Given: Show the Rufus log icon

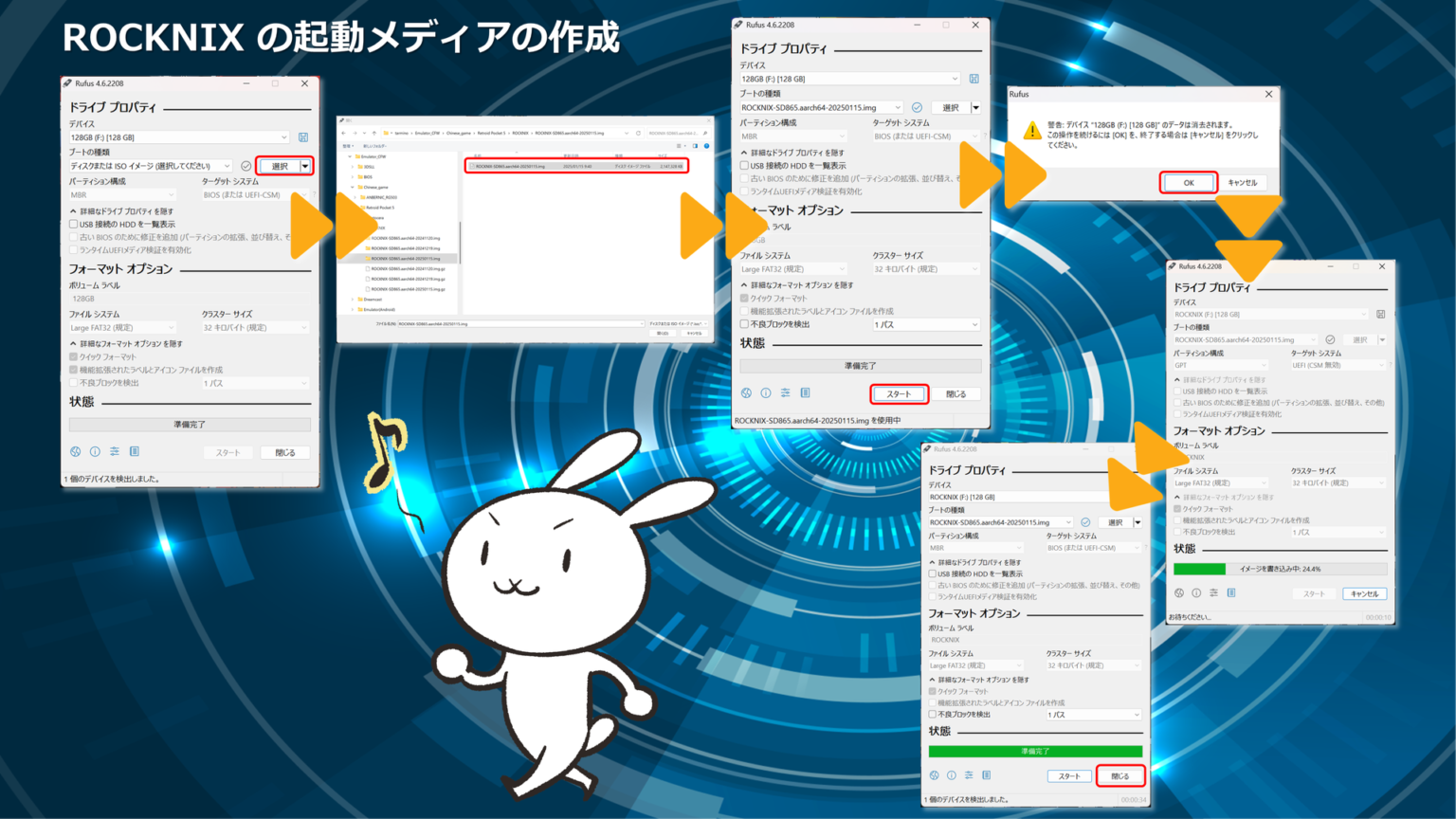Looking at the screenshot, I should (x=135, y=451).
